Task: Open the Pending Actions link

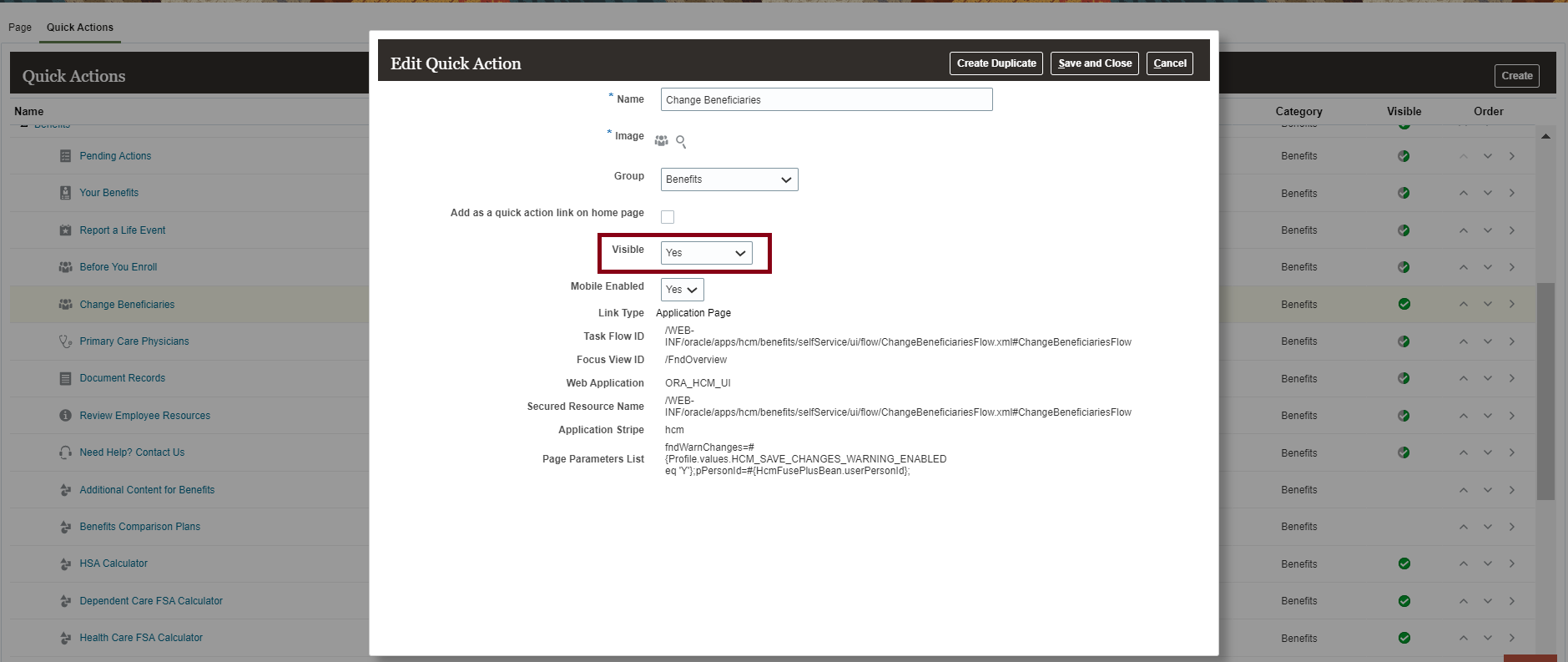Action: tap(115, 156)
